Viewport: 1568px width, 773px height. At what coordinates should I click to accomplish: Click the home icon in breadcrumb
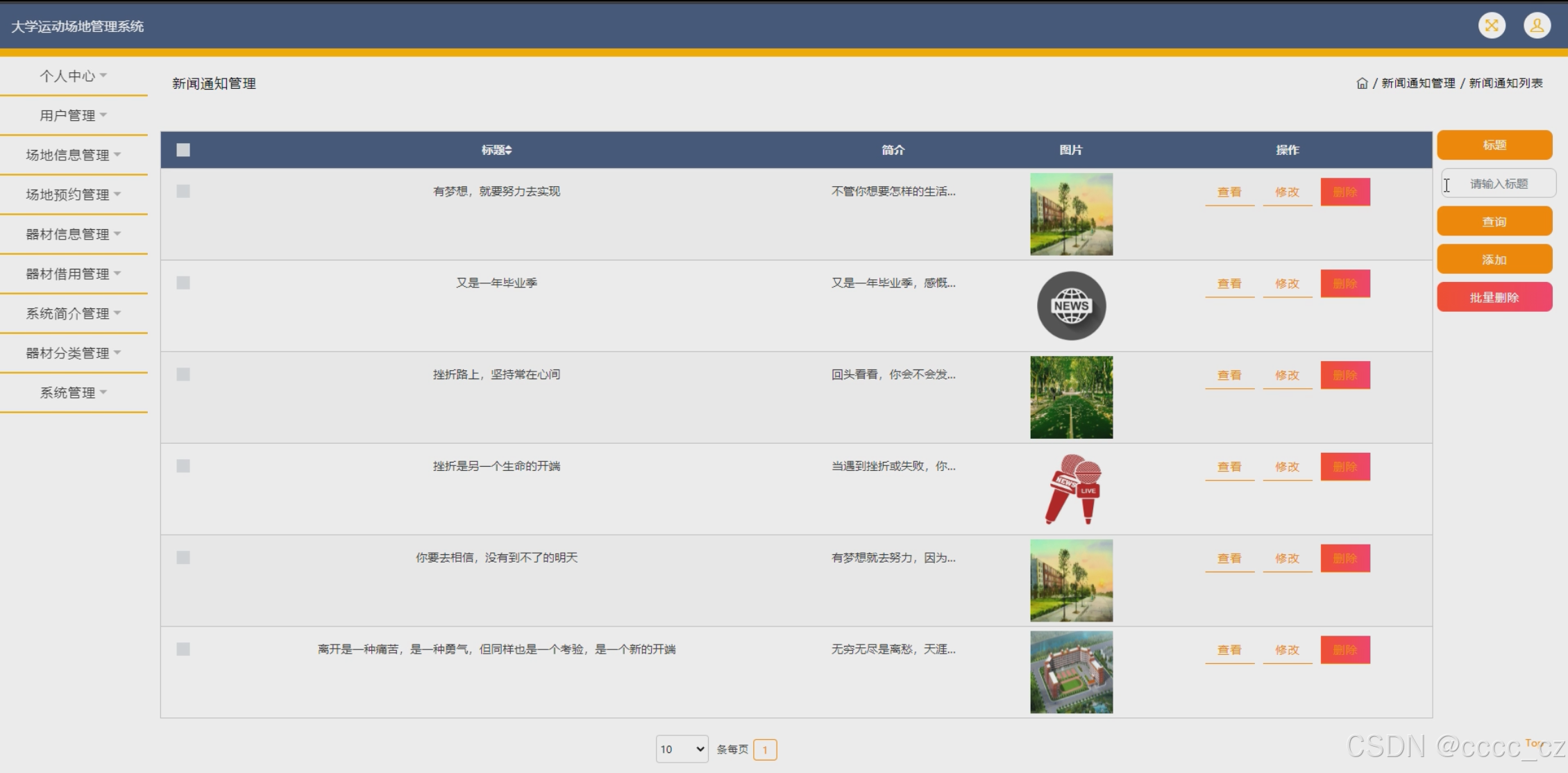coord(1362,83)
